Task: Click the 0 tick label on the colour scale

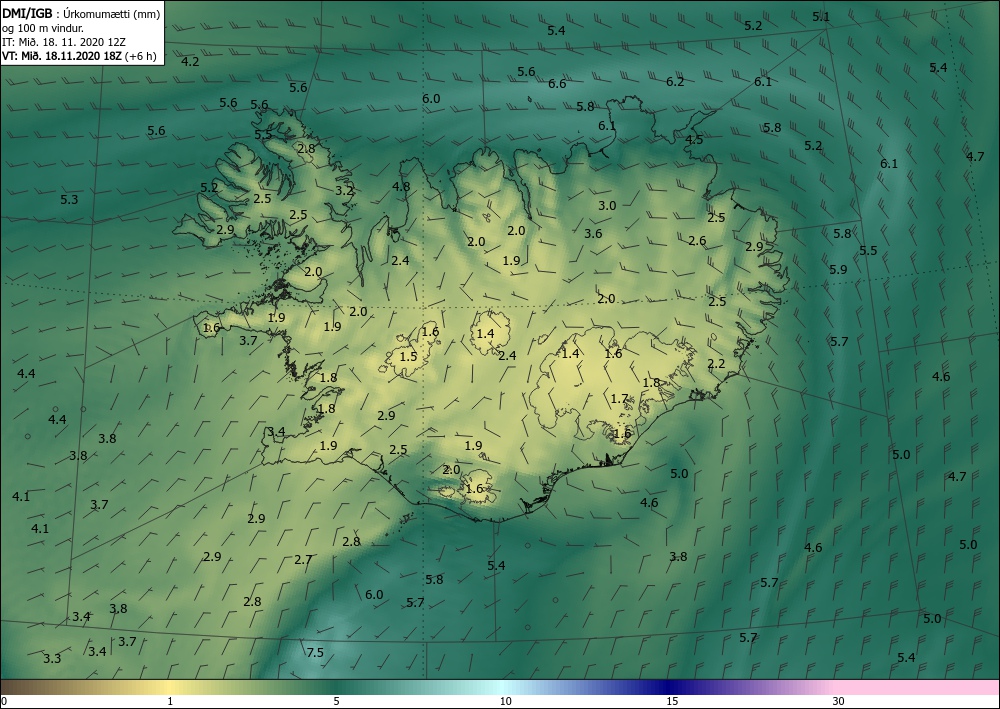Action: (x=4, y=701)
